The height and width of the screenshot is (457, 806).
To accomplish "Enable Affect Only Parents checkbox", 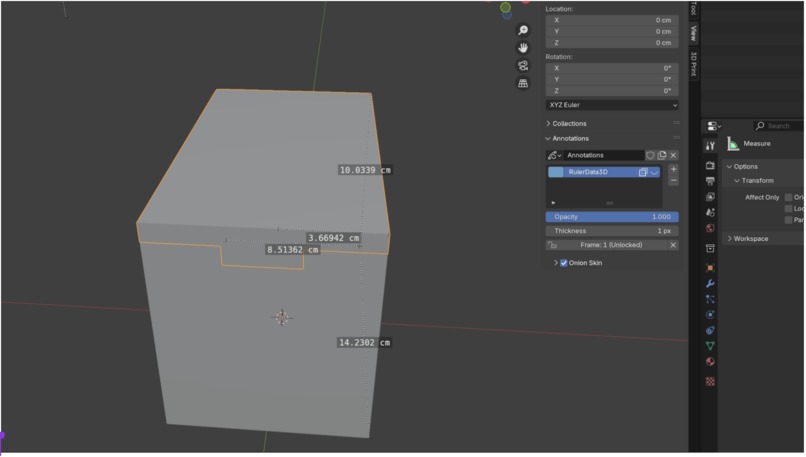I will click(789, 220).
